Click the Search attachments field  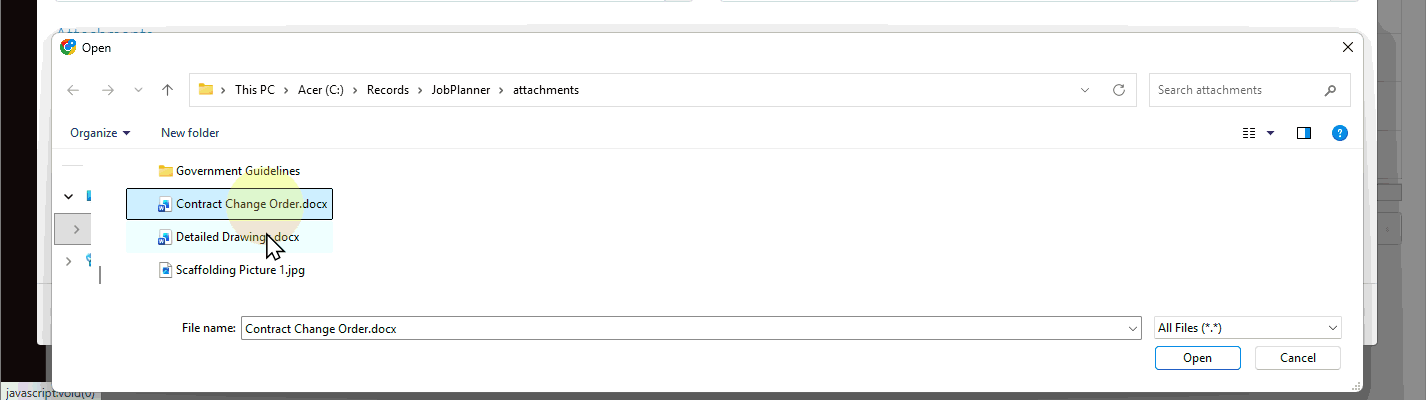pyautogui.click(x=1235, y=90)
